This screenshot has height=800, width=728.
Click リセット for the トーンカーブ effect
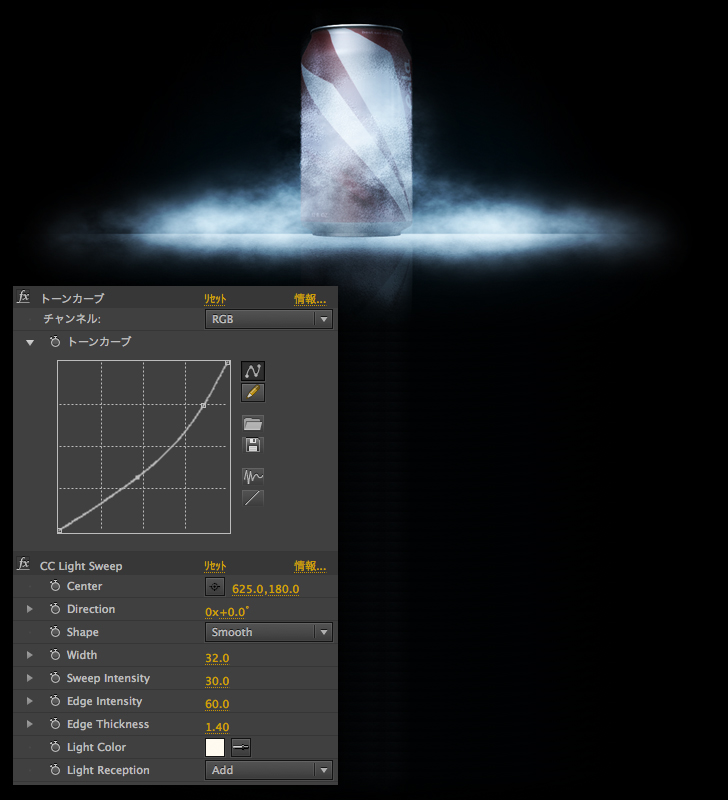215,299
